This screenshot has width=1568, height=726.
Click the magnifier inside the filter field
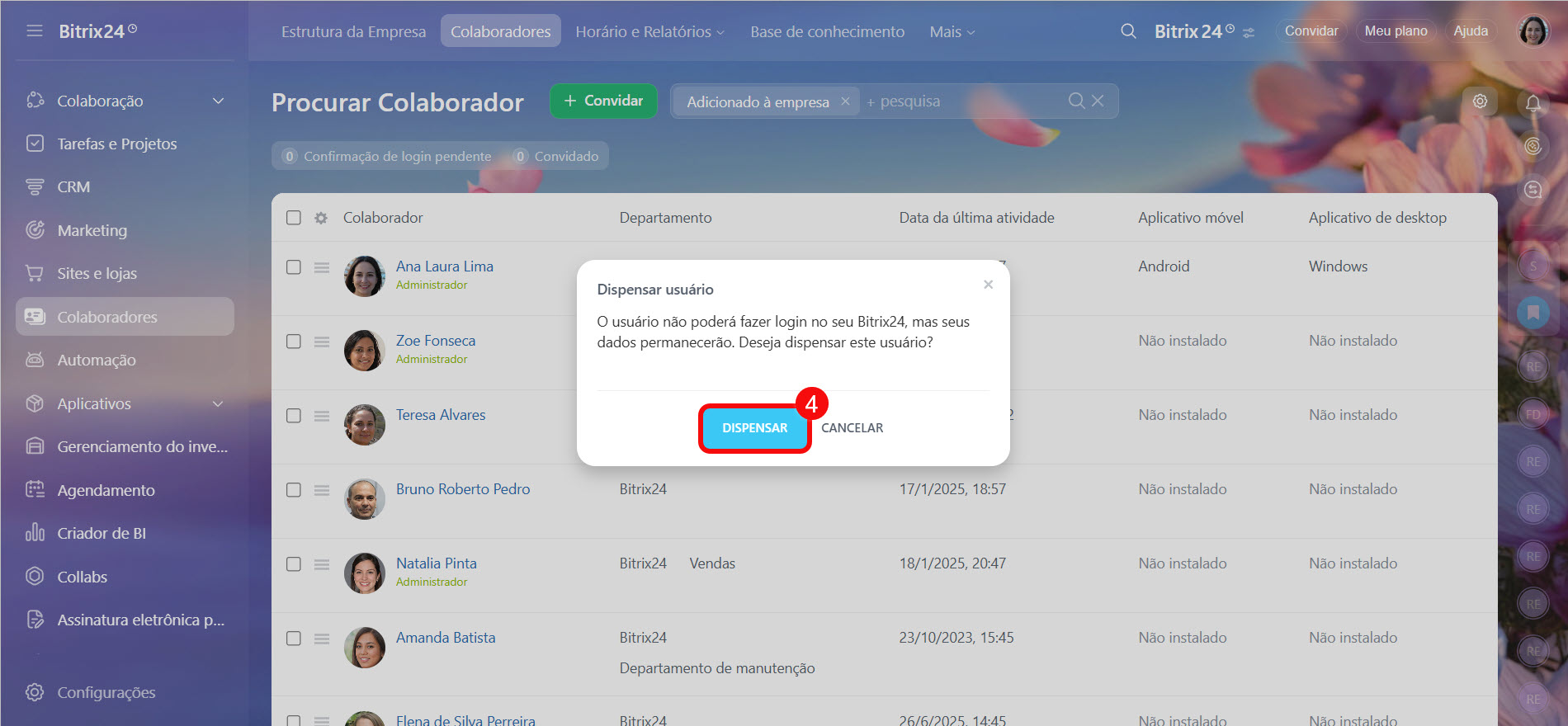(1076, 101)
